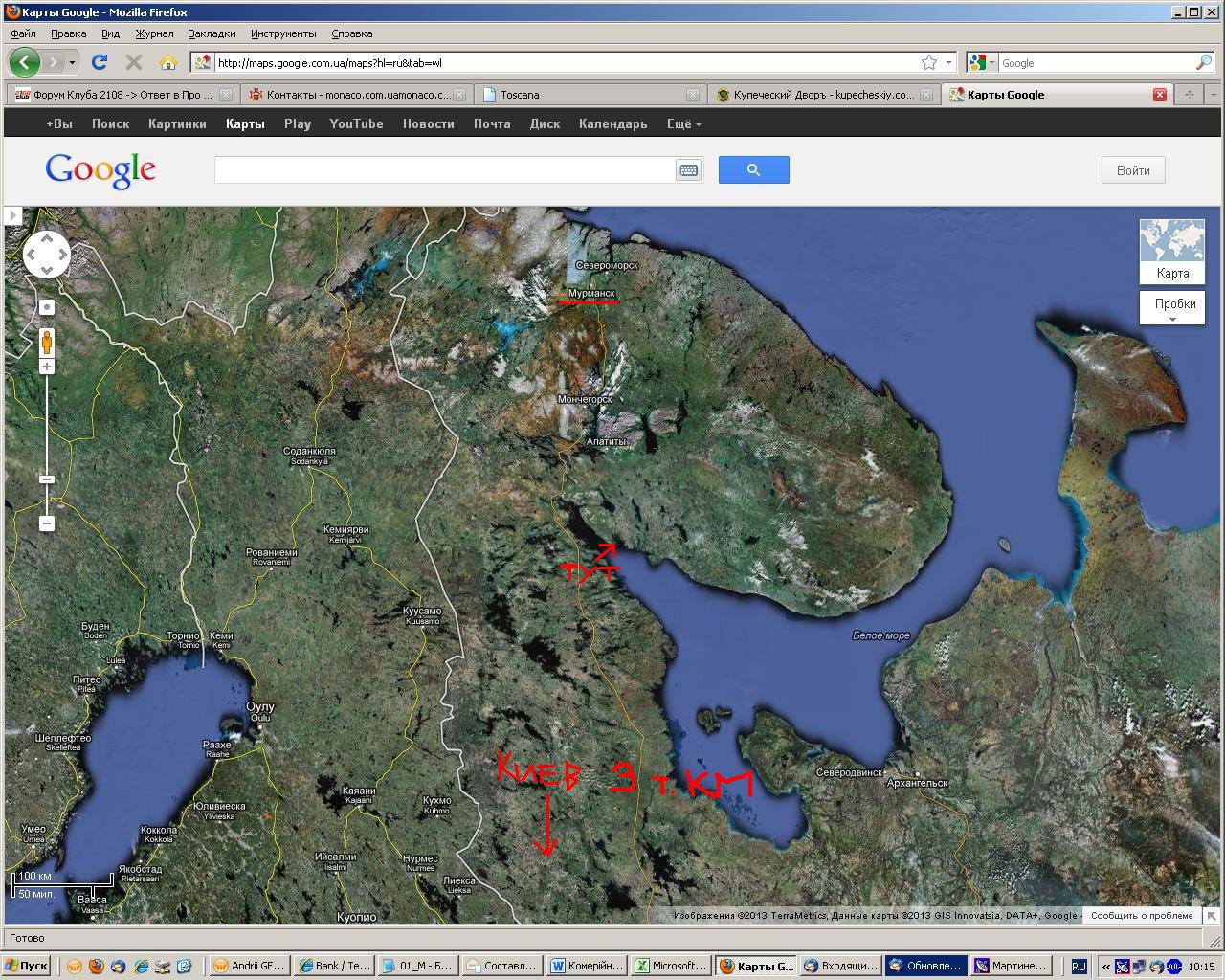
Task: Click the blue Google Maps search button
Action: tap(754, 170)
